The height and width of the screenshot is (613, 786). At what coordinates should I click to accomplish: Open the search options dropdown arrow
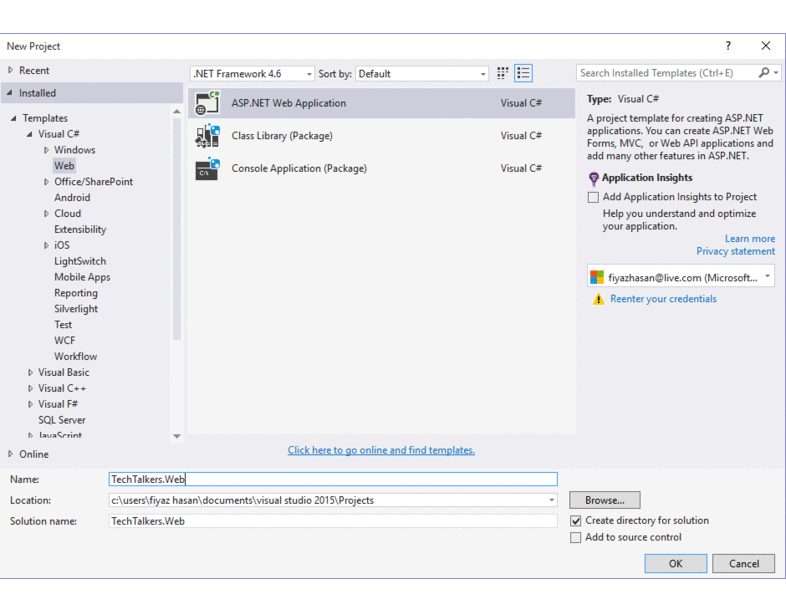pyautogui.click(x=776, y=73)
